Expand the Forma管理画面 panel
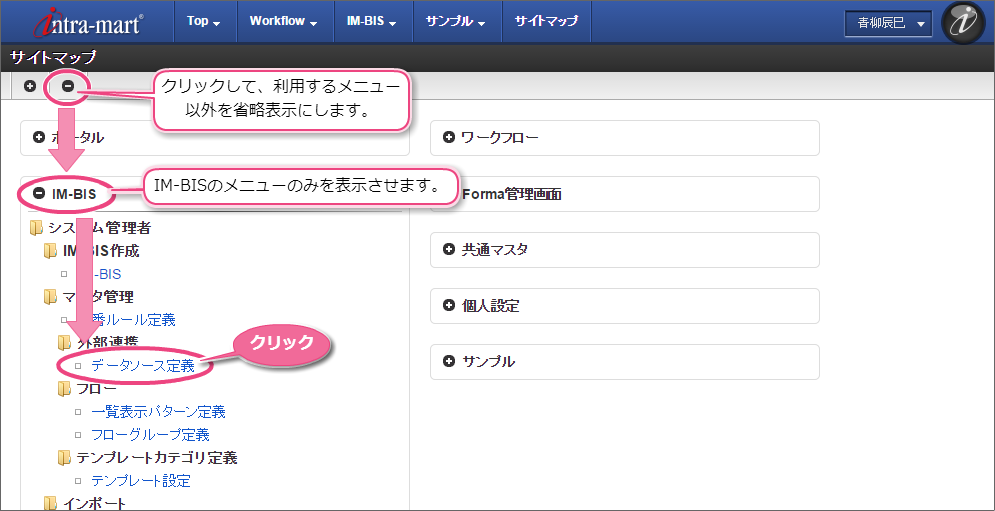The image size is (995, 511). (624, 194)
